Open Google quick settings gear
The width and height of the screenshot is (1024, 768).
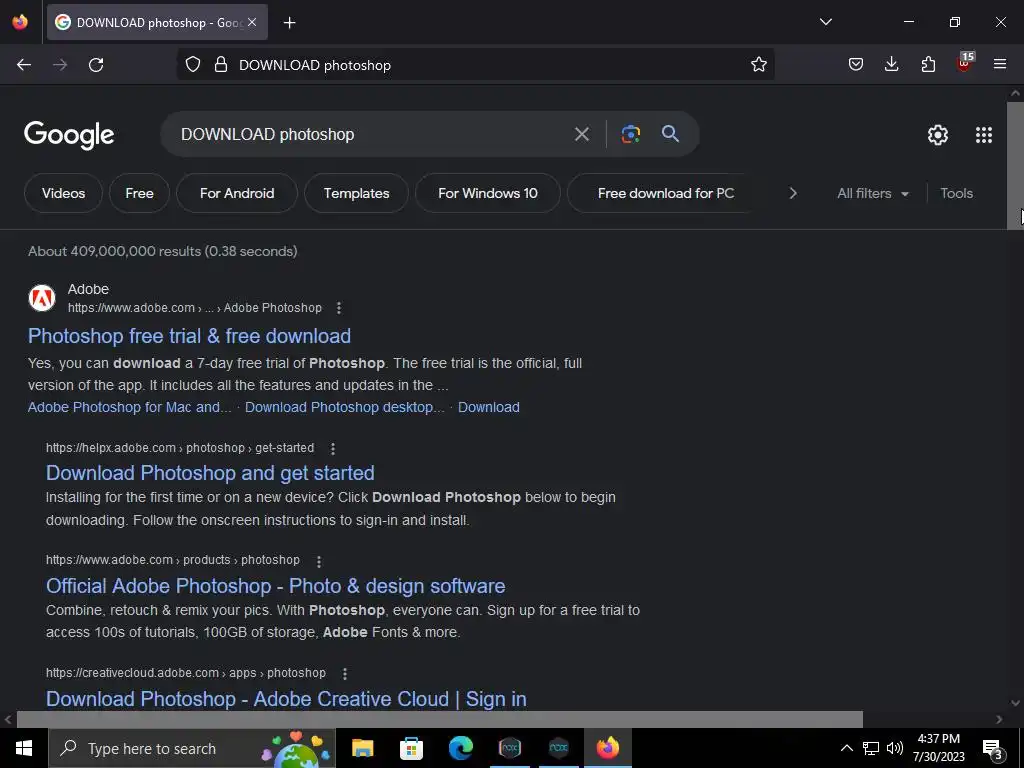[938, 135]
